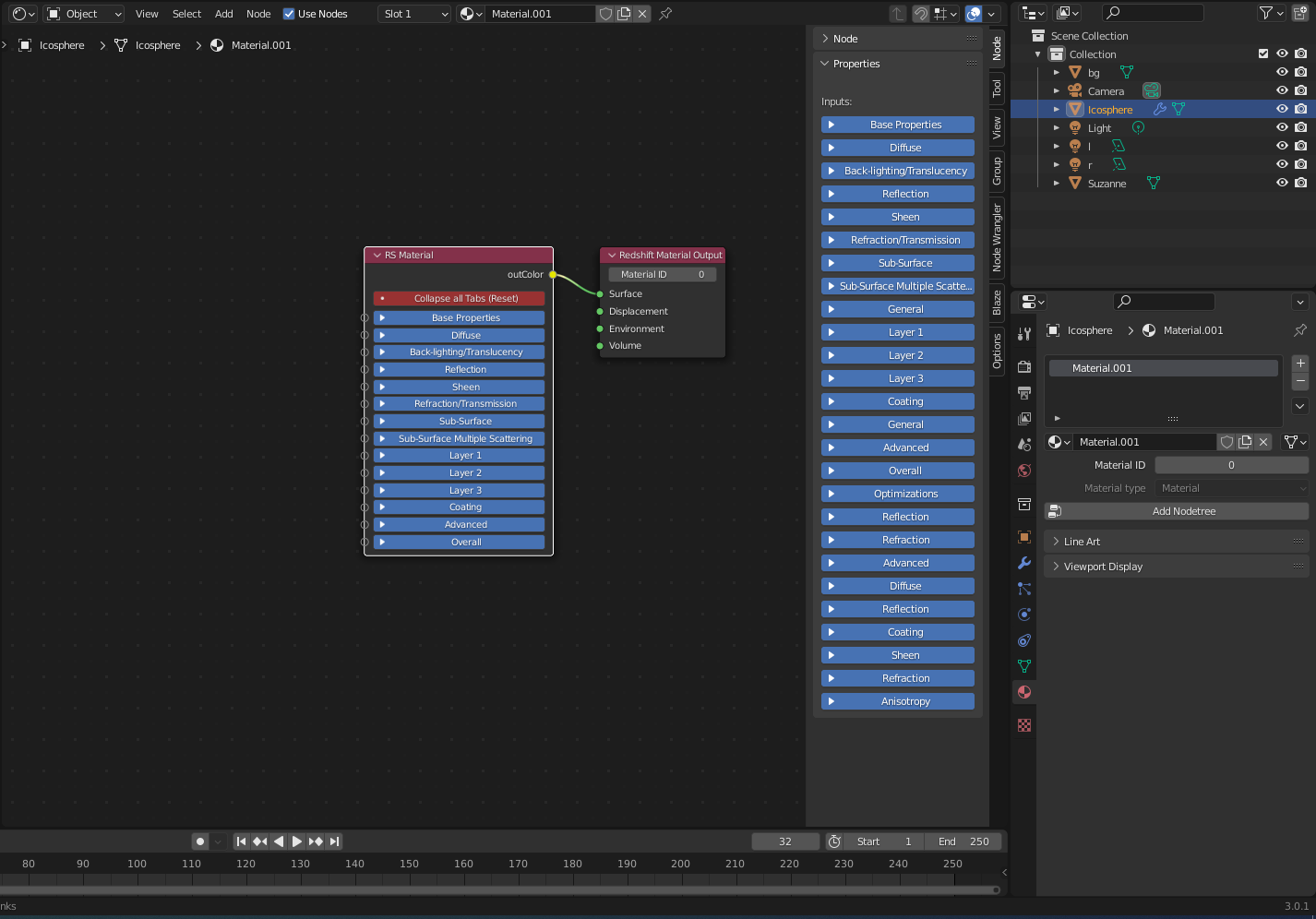This screenshot has height=919, width=1316.
Task: Open the Select menu
Action: click(186, 14)
